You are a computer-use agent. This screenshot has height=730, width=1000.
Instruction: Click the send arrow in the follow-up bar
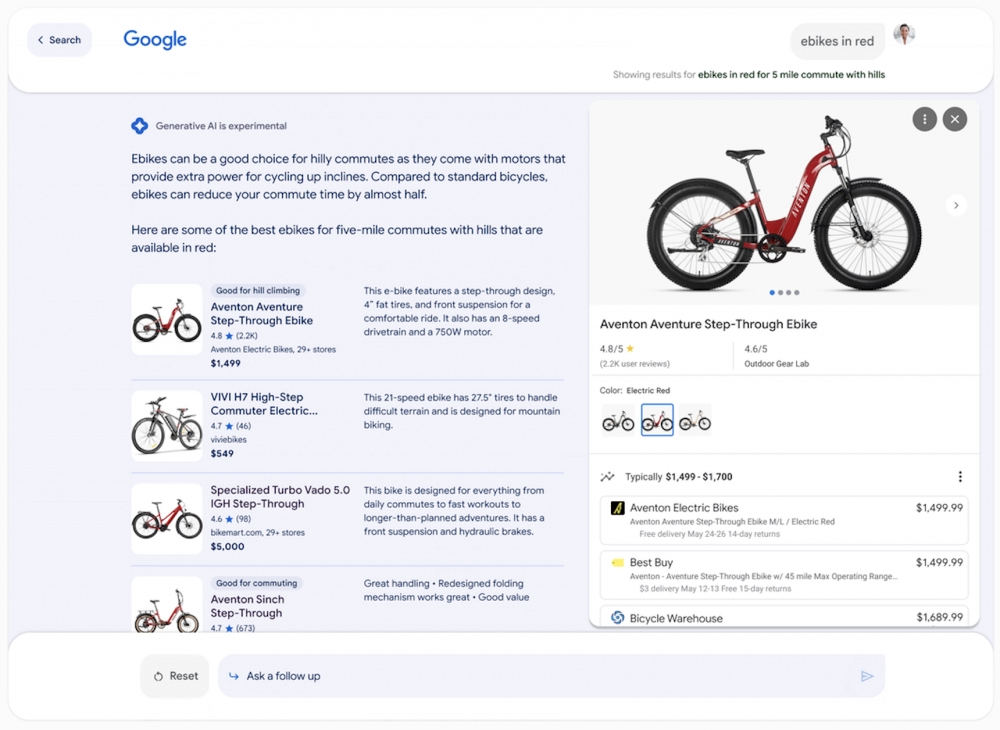(868, 676)
